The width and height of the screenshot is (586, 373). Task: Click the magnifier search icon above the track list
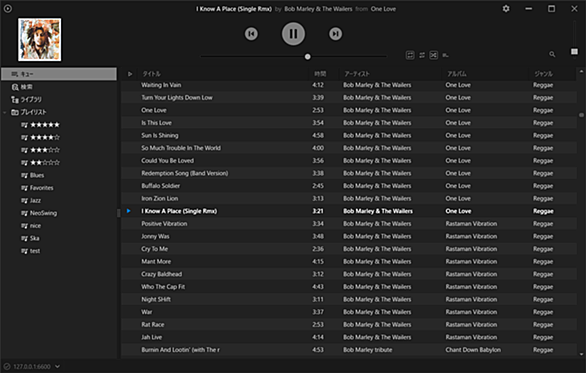pos(552,55)
